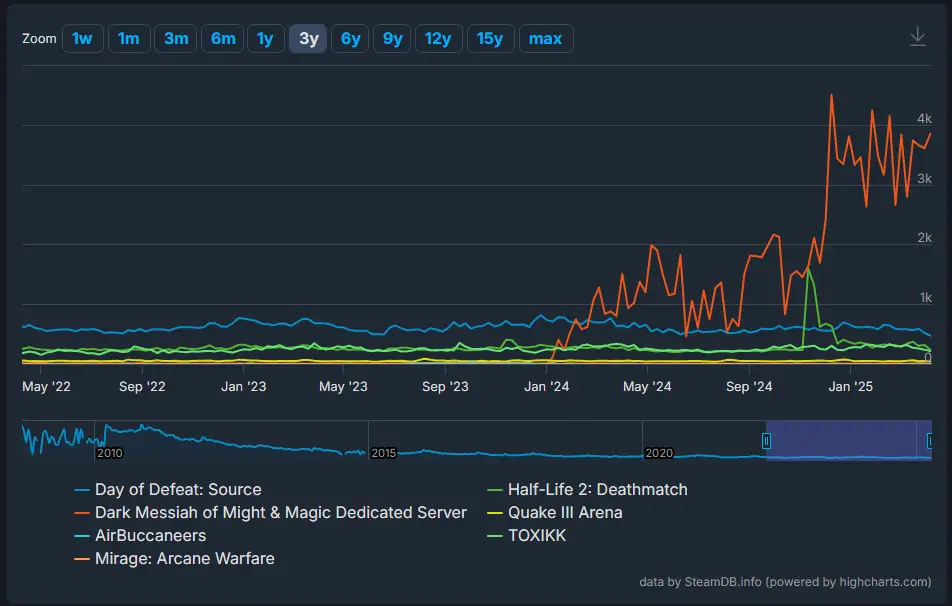The image size is (952, 606).
Task: Select the 1y zoom range
Action: (x=264, y=38)
